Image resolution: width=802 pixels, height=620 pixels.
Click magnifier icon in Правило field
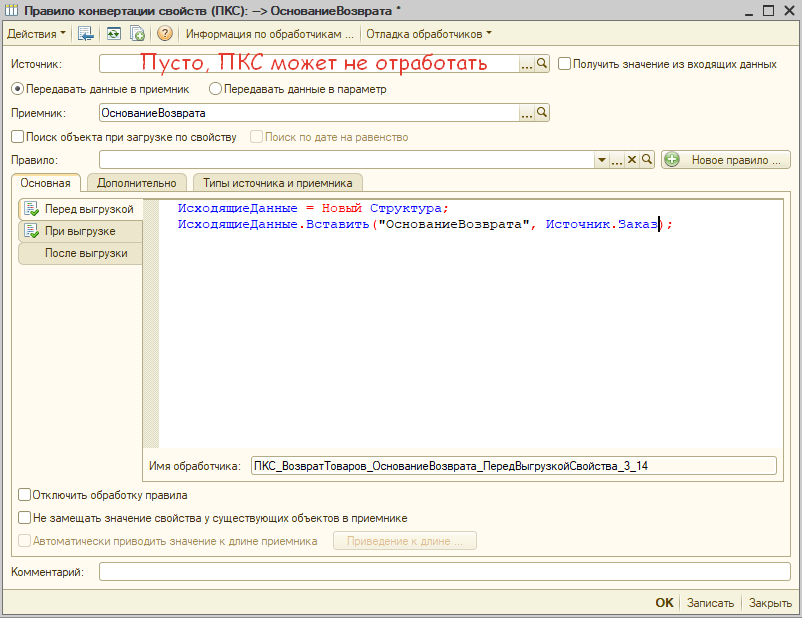coord(647,160)
